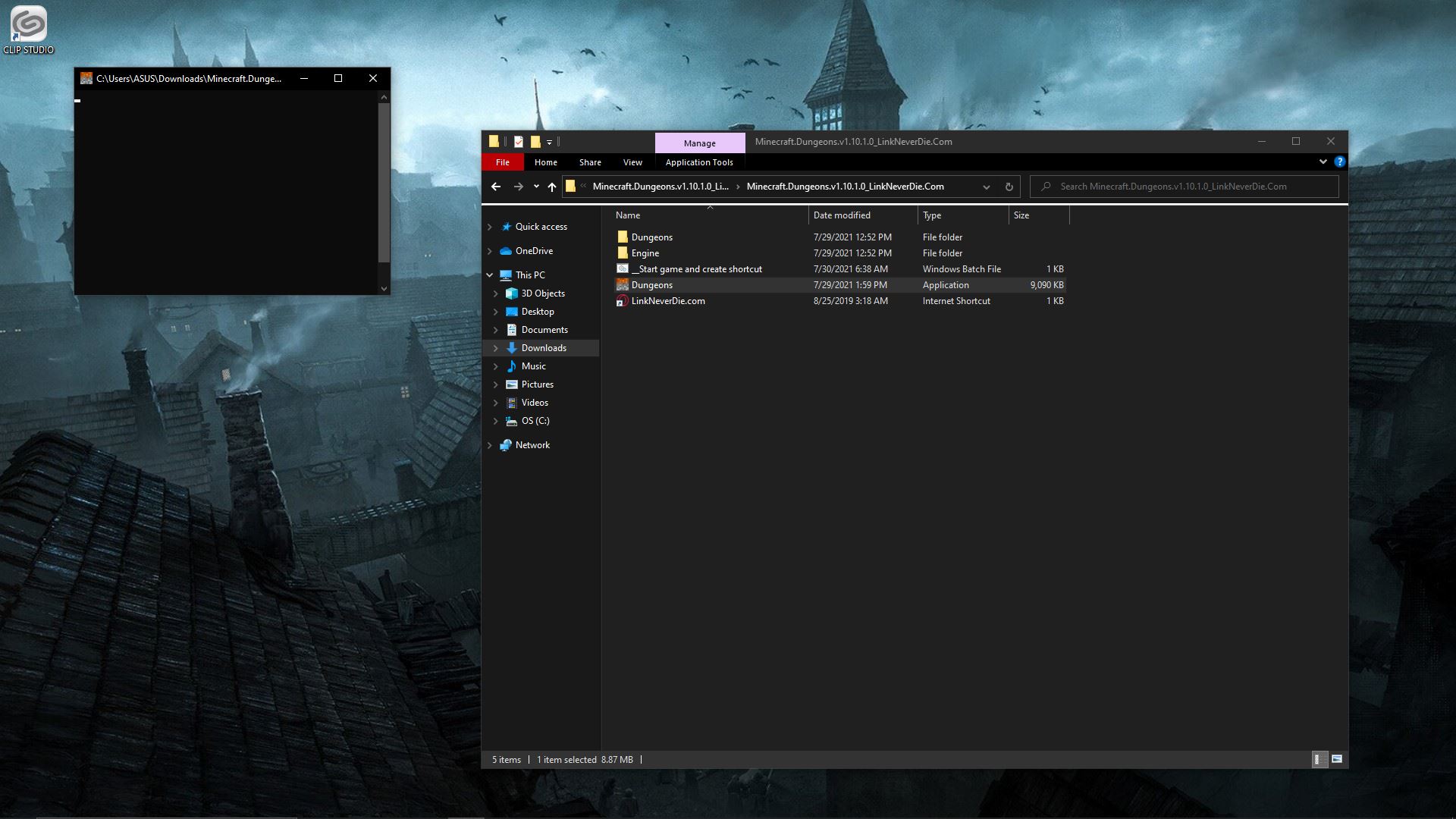Screen dimensions: 1456x819
Task: Expand the ribbon with the chevron
Action: (1323, 162)
